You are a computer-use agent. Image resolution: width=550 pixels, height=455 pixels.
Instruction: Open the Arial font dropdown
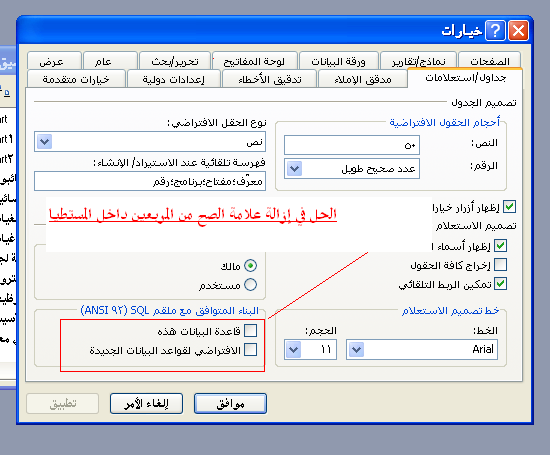(357, 349)
